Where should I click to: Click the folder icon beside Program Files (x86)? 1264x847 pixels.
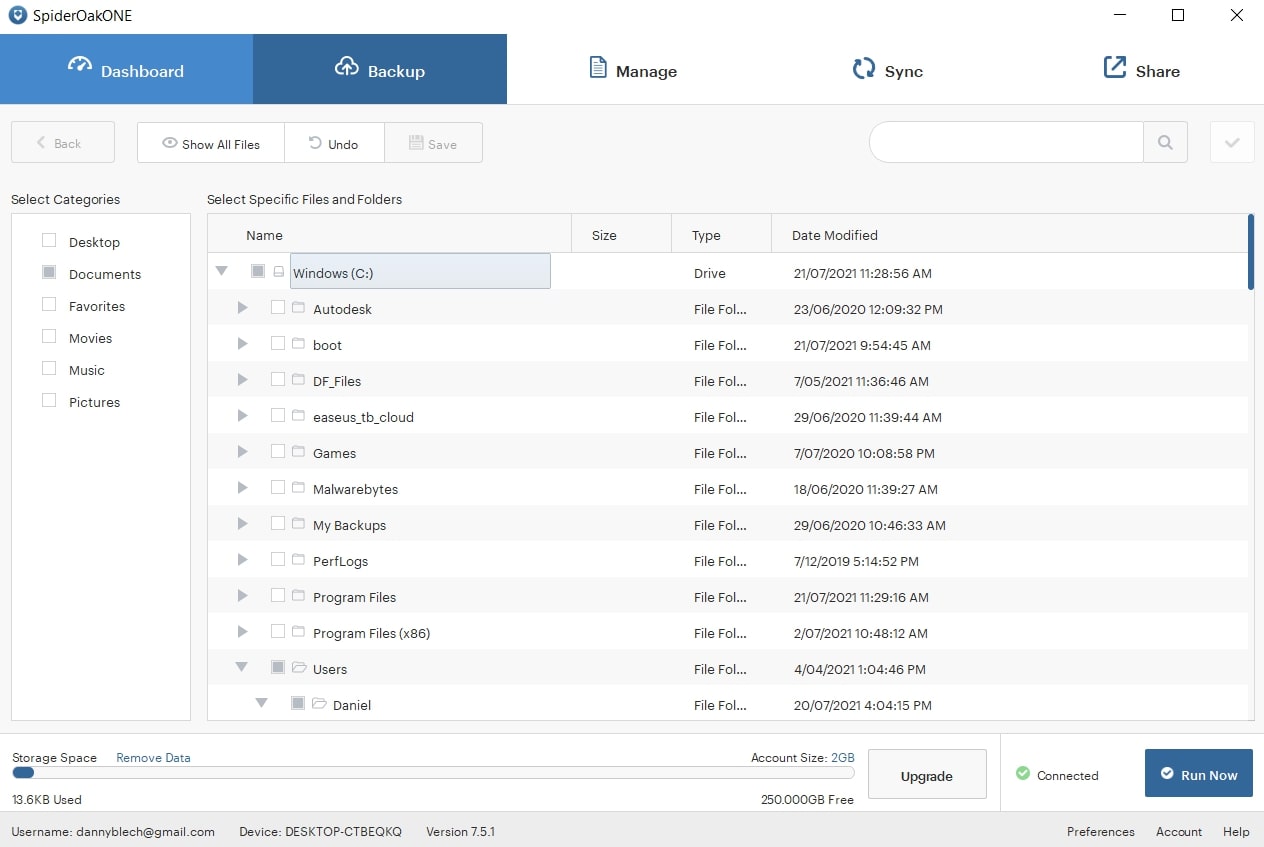coord(298,632)
